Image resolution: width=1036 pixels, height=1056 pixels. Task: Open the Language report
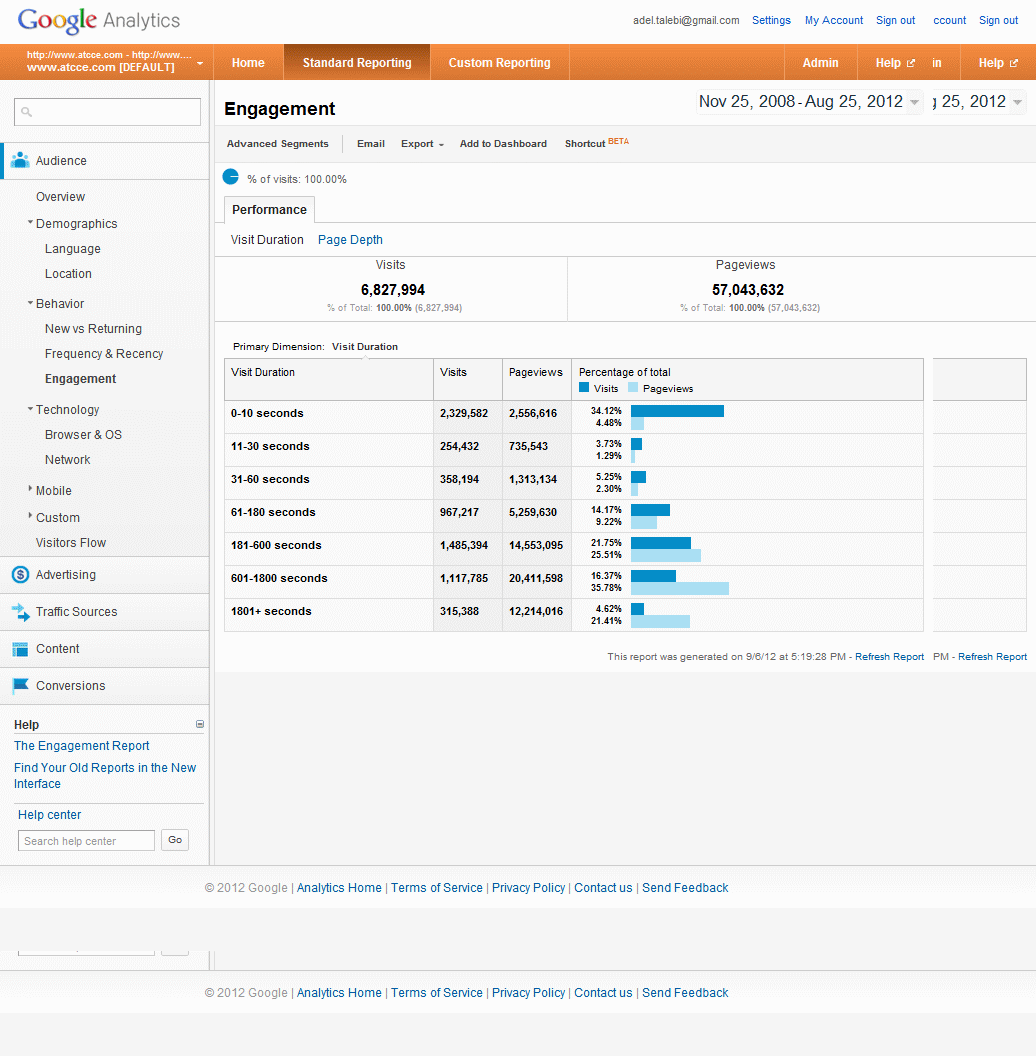[x=73, y=249]
